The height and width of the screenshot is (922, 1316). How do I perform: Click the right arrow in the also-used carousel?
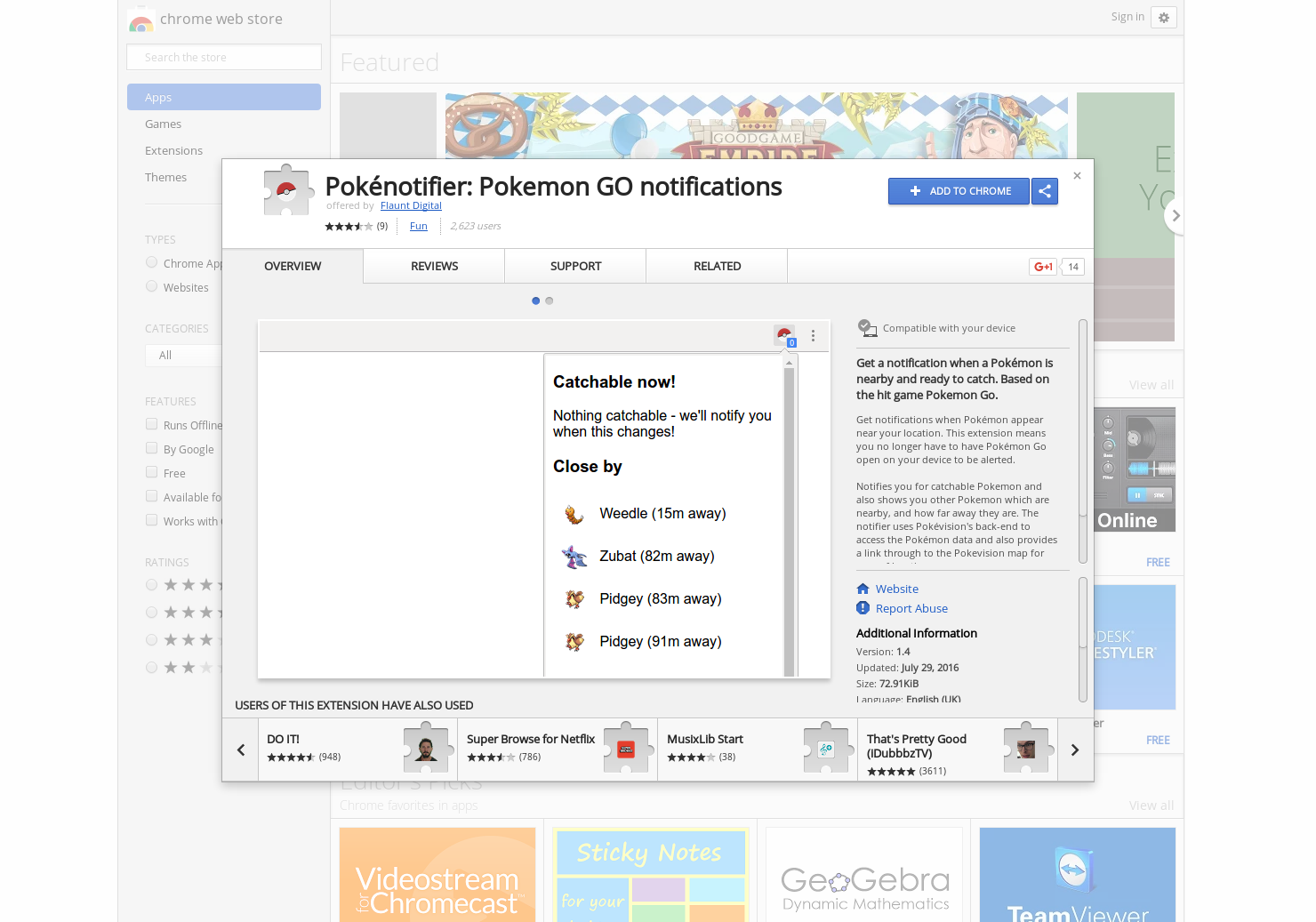coord(1075,750)
